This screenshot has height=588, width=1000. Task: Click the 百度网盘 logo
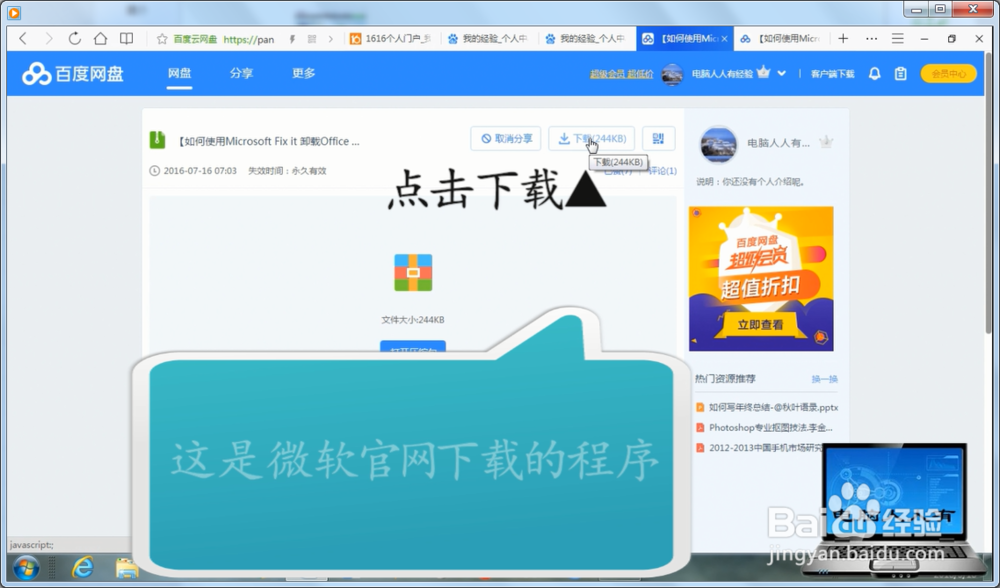73,73
